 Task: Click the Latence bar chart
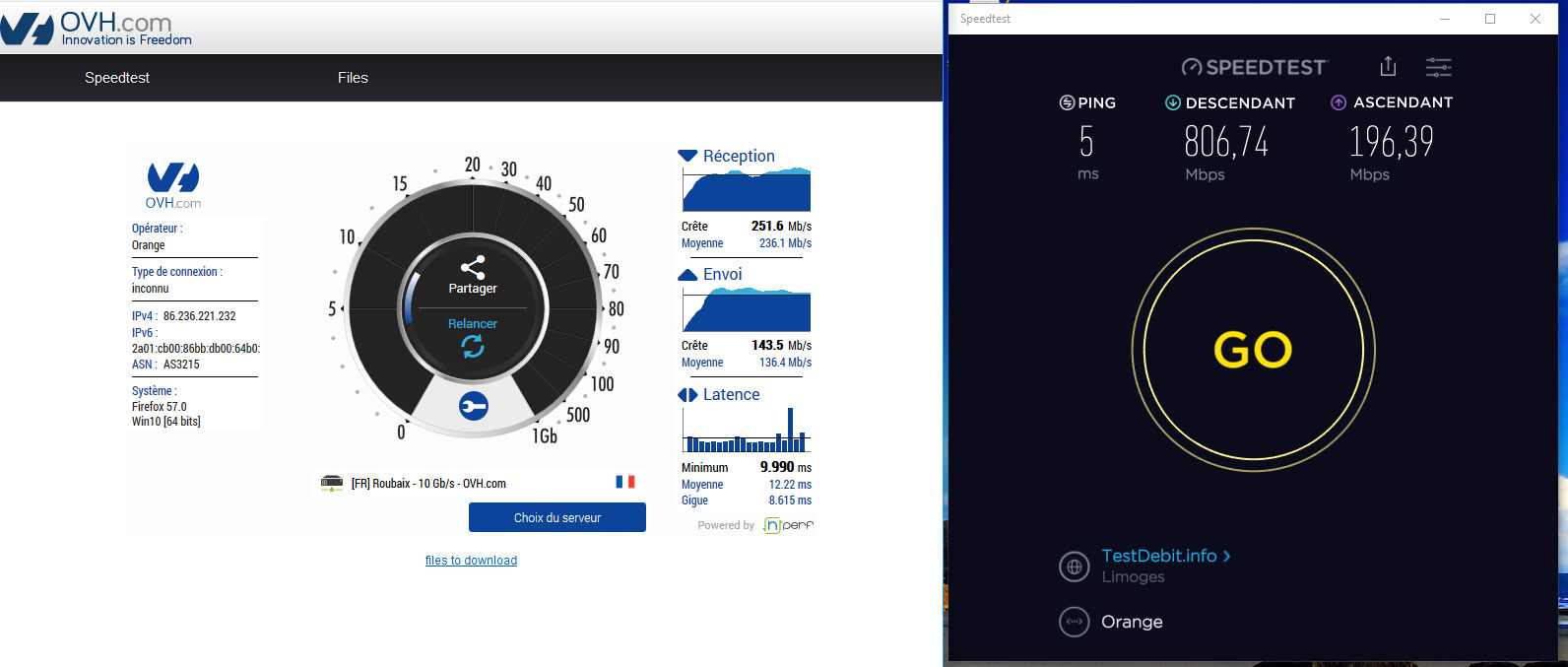pos(747,431)
